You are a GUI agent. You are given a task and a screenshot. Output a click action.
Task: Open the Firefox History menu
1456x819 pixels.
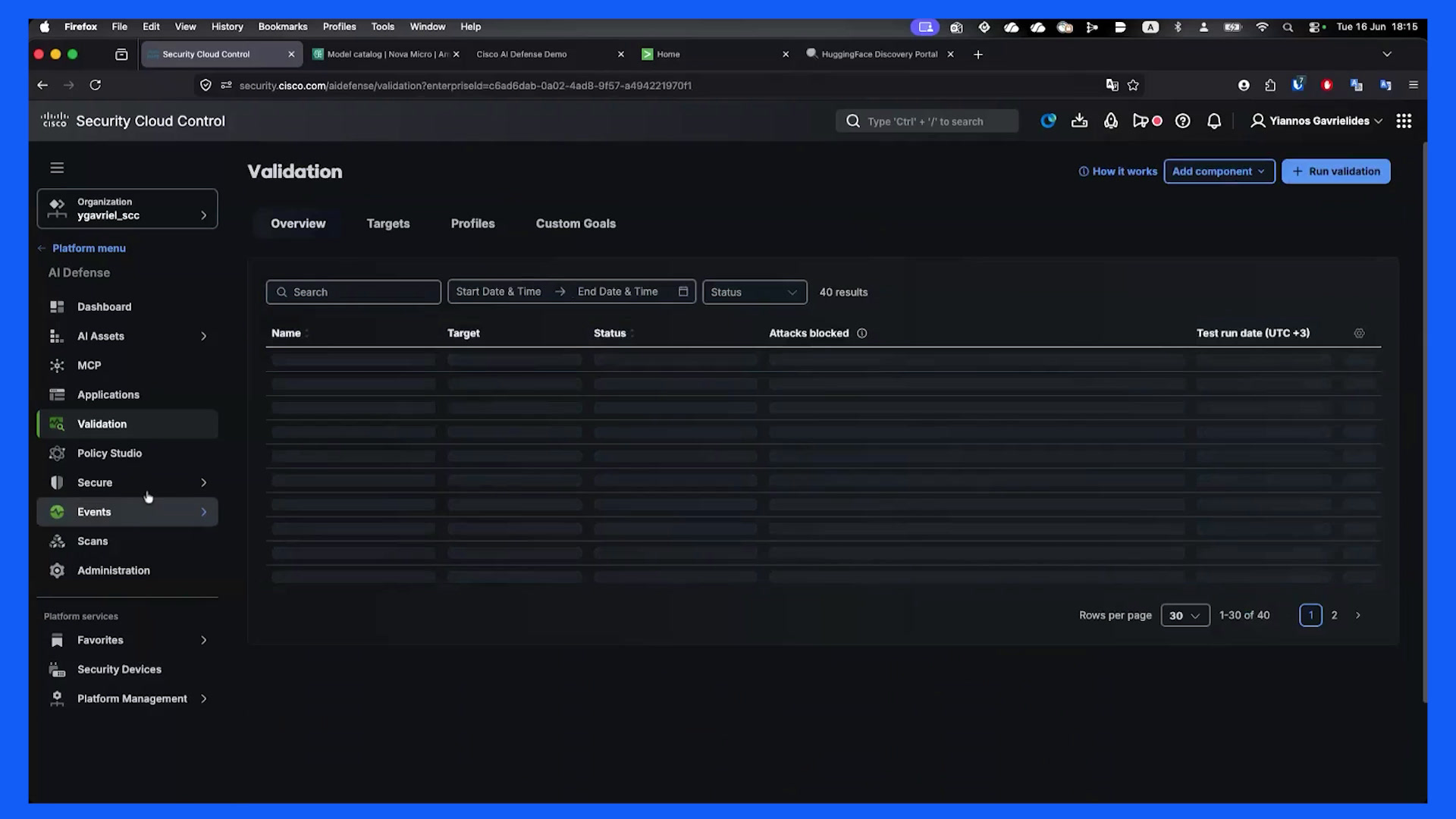click(227, 27)
